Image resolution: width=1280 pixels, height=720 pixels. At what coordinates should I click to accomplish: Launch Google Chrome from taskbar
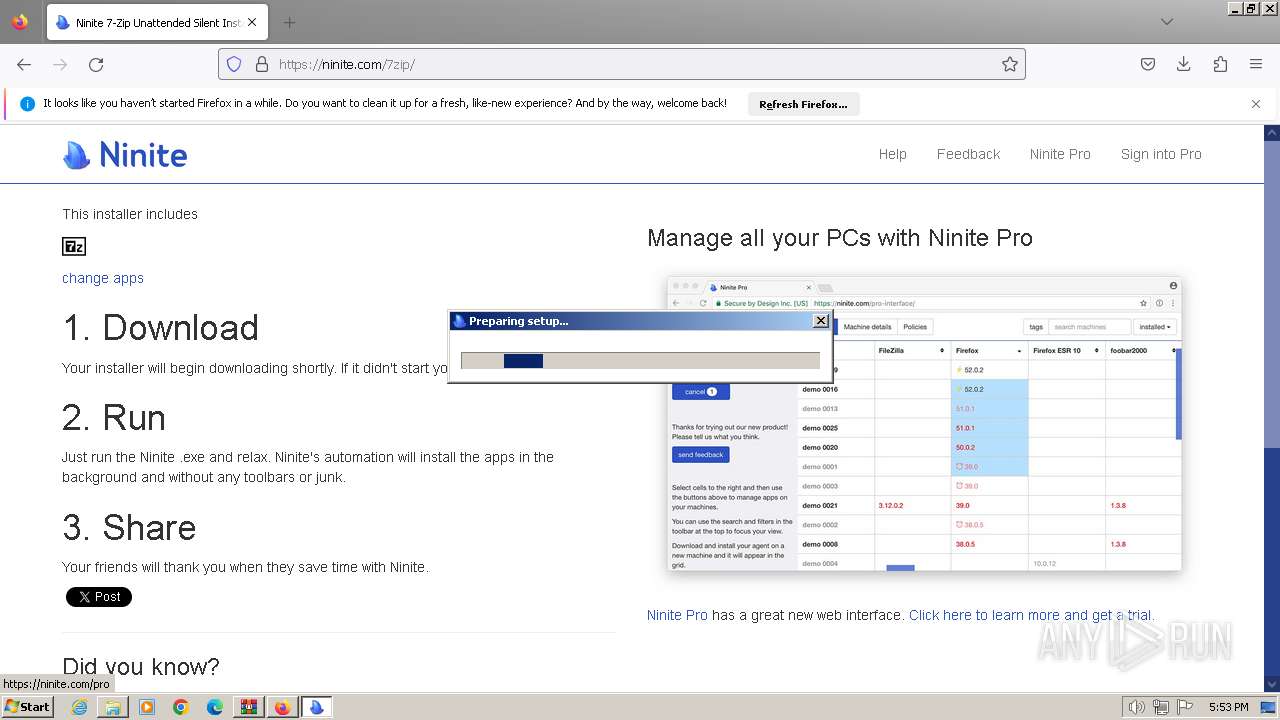click(181, 707)
